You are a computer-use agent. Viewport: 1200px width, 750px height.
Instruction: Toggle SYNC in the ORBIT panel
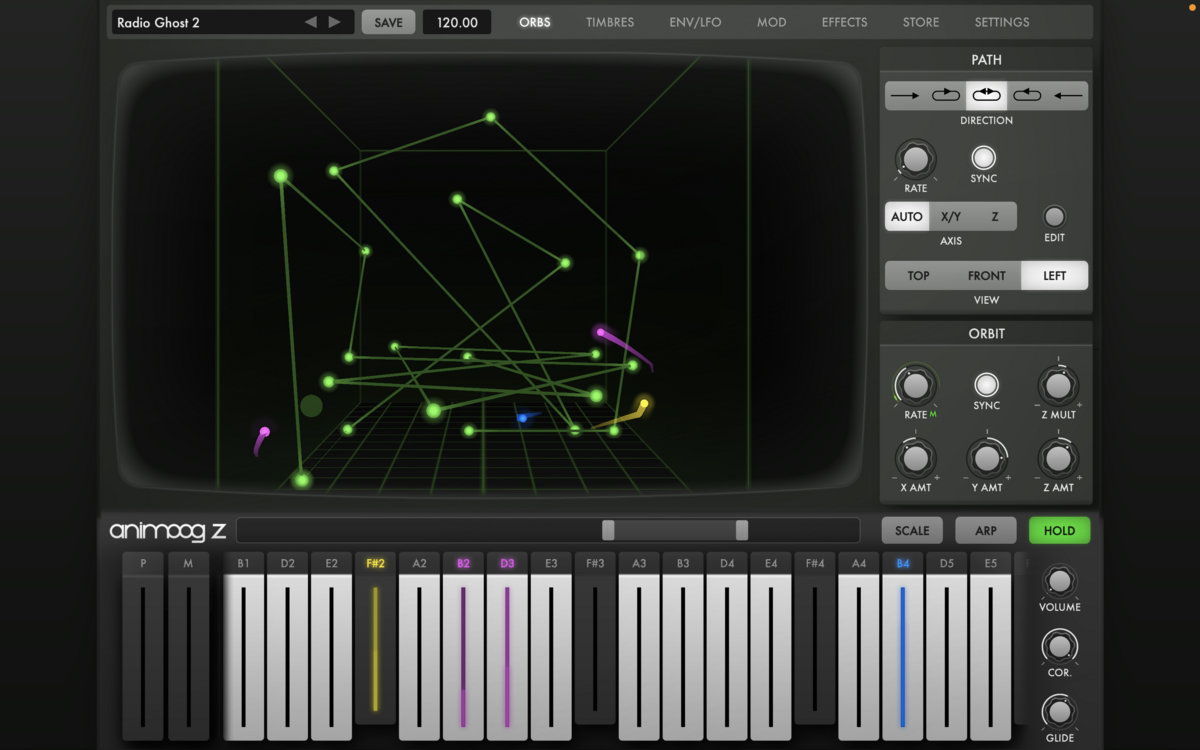[x=986, y=385]
